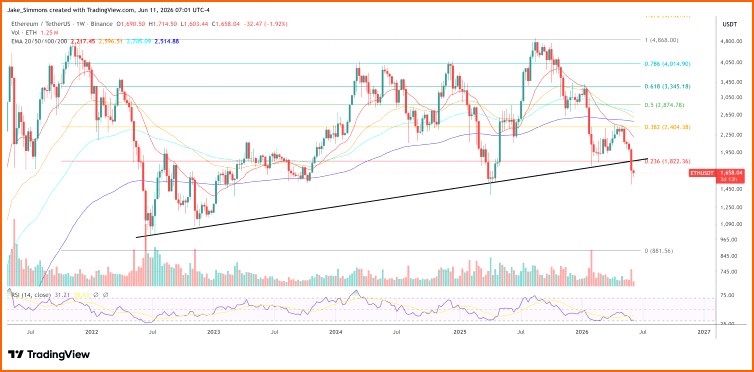Viewport: 754px width, 372px height.
Task: Click the first null-symbol icon beside RSI values
Action: click(96, 294)
